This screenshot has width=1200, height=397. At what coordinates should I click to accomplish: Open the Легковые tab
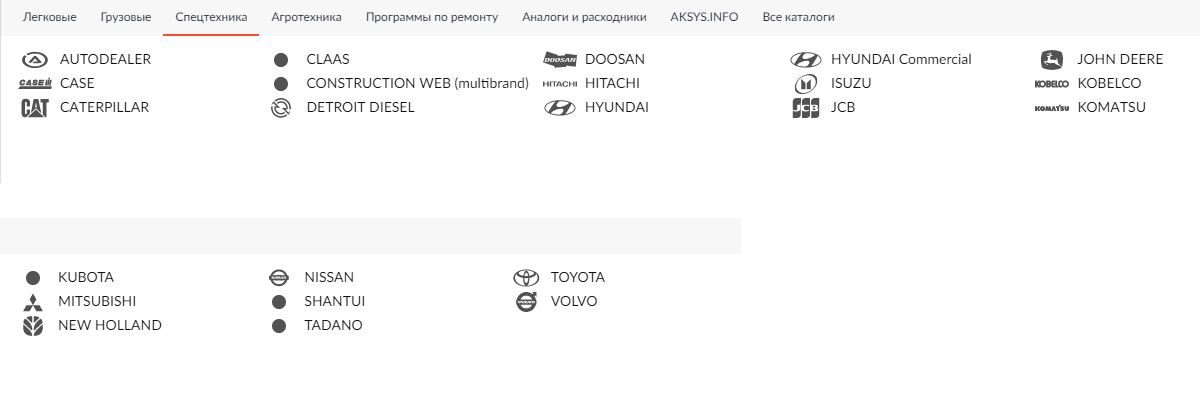click(x=49, y=17)
